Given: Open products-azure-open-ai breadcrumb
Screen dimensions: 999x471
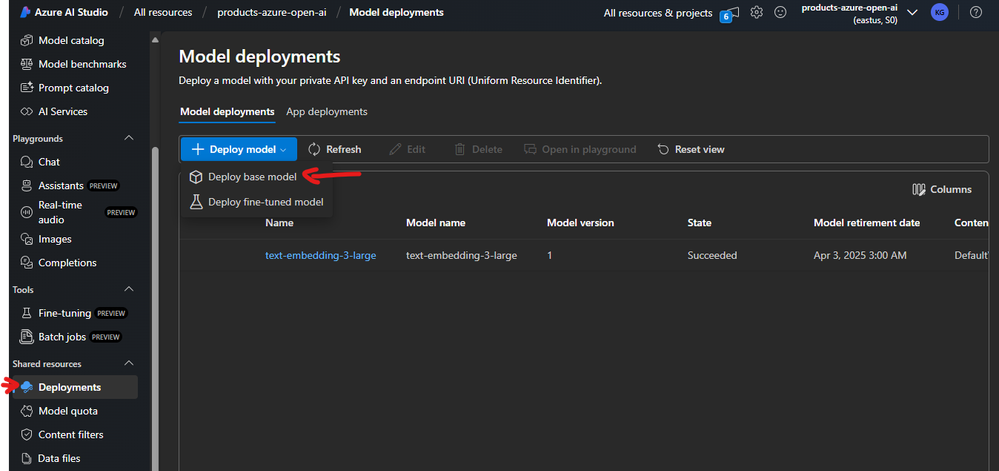Looking at the screenshot, I should pos(272,12).
